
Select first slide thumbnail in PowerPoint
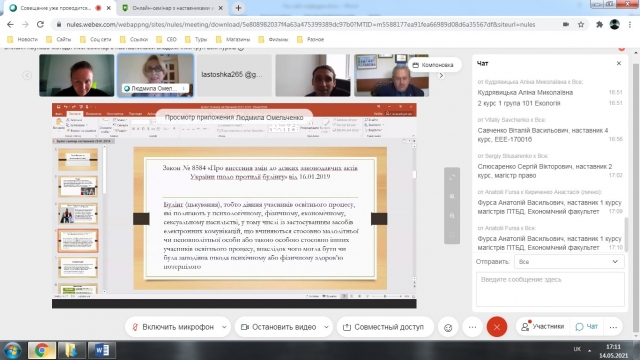78,159
